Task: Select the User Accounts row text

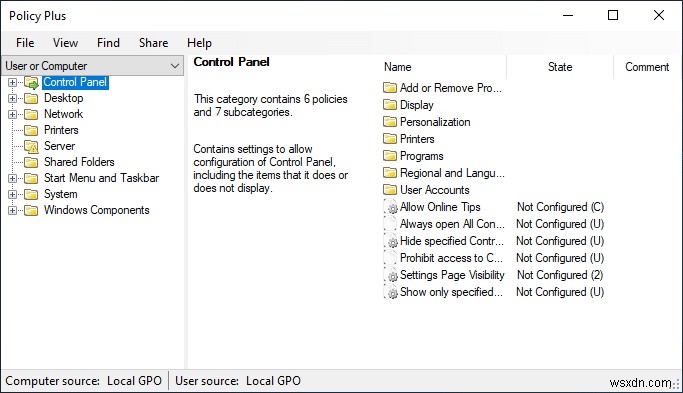Action: click(435, 190)
